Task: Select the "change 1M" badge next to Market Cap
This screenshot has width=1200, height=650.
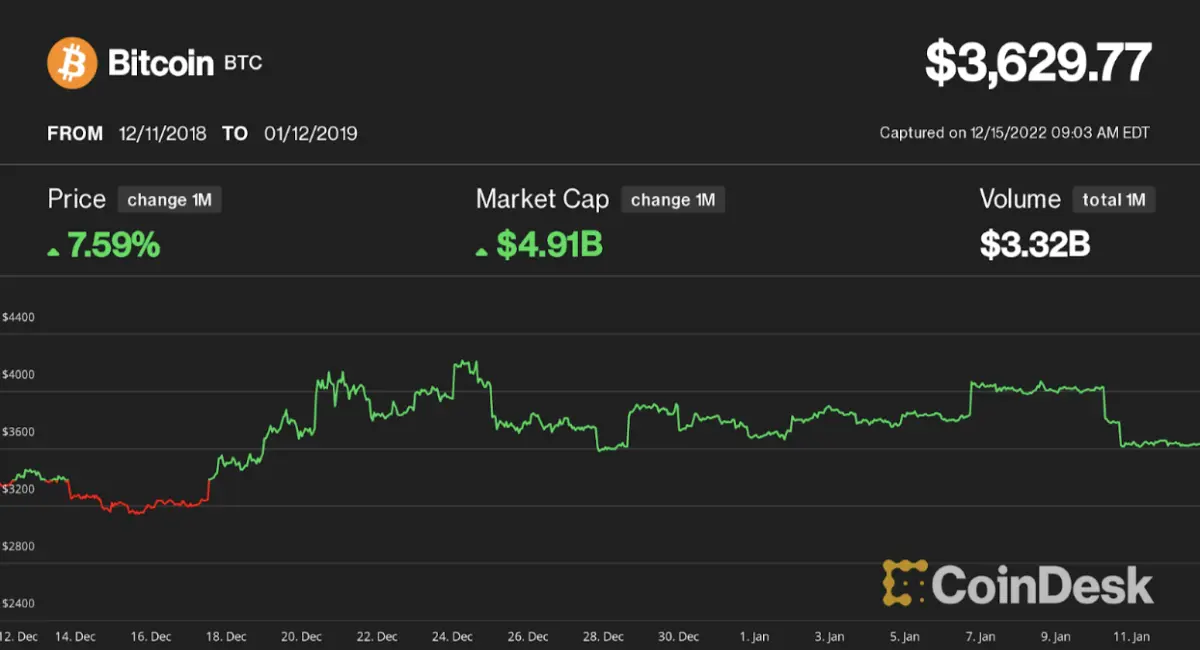Action: tap(673, 200)
